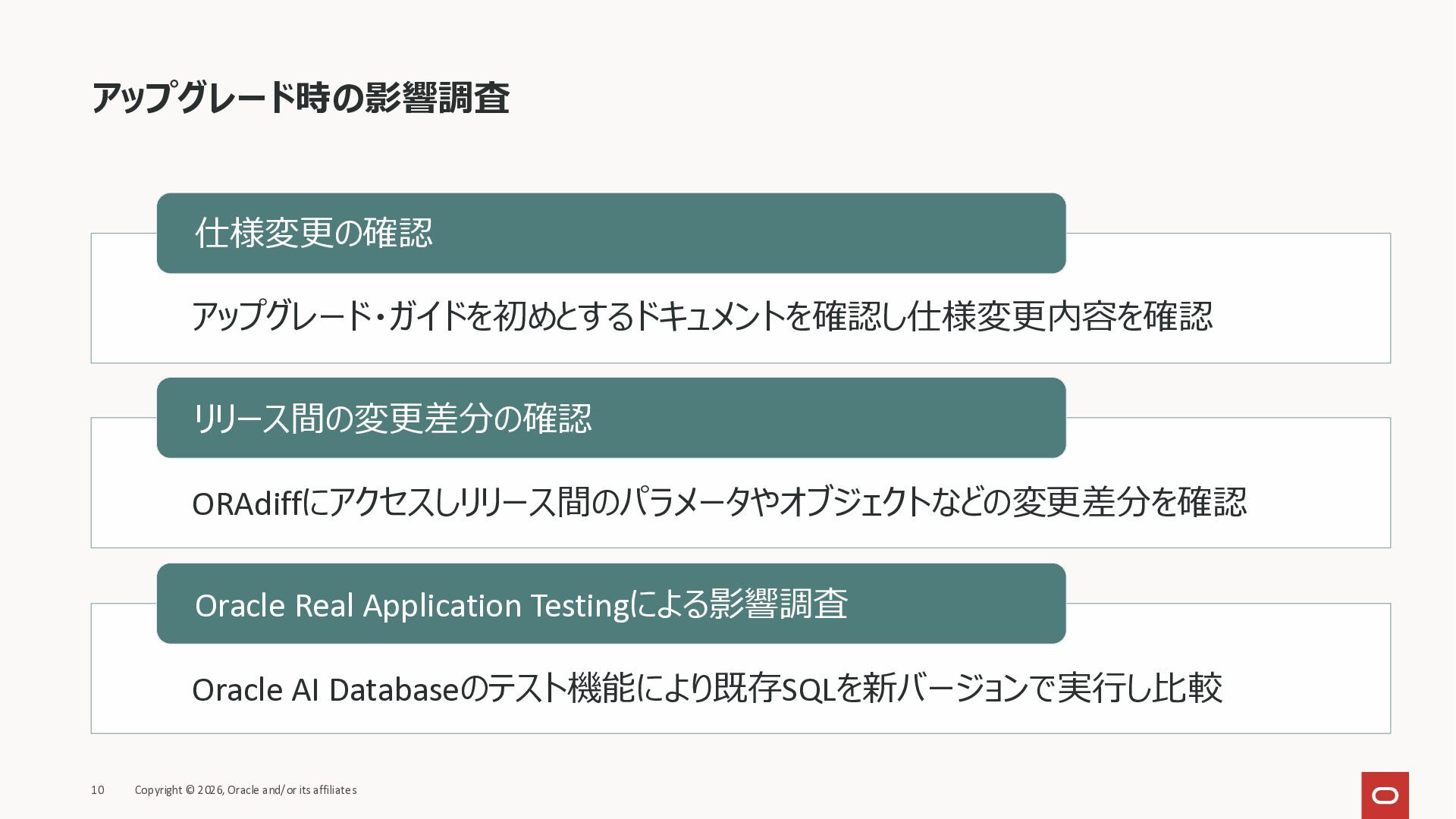Click the page number 10
Viewport: 1456px width, 819px height.
[x=98, y=790]
